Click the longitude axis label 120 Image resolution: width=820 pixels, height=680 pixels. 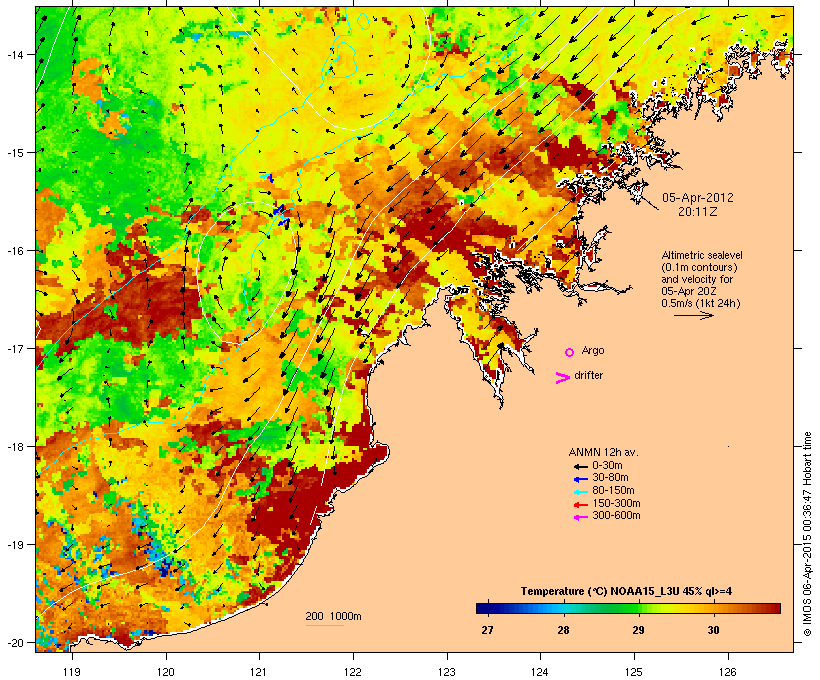coord(166,672)
